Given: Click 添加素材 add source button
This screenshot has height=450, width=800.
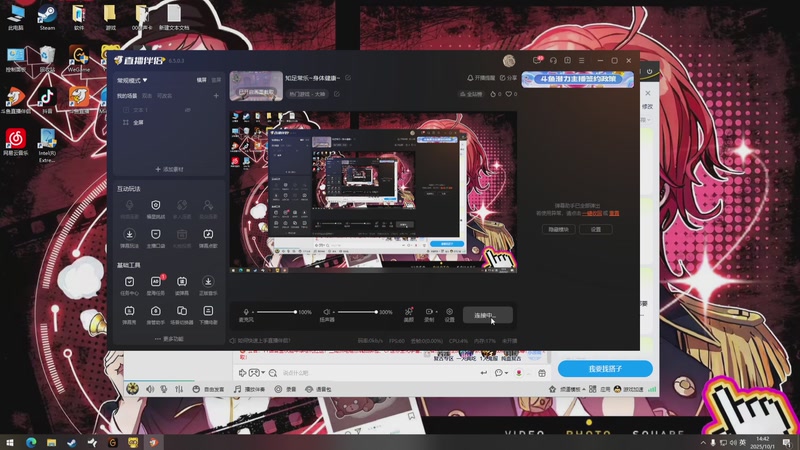Looking at the screenshot, I should (x=169, y=169).
